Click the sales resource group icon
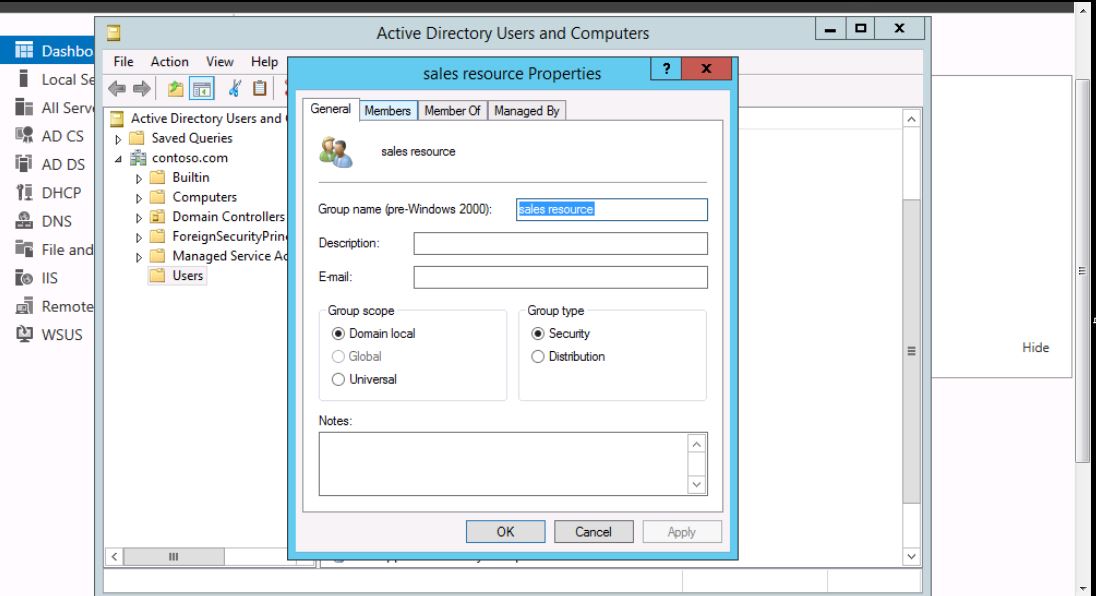The width and height of the screenshot is (1096, 596). [x=336, y=152]
